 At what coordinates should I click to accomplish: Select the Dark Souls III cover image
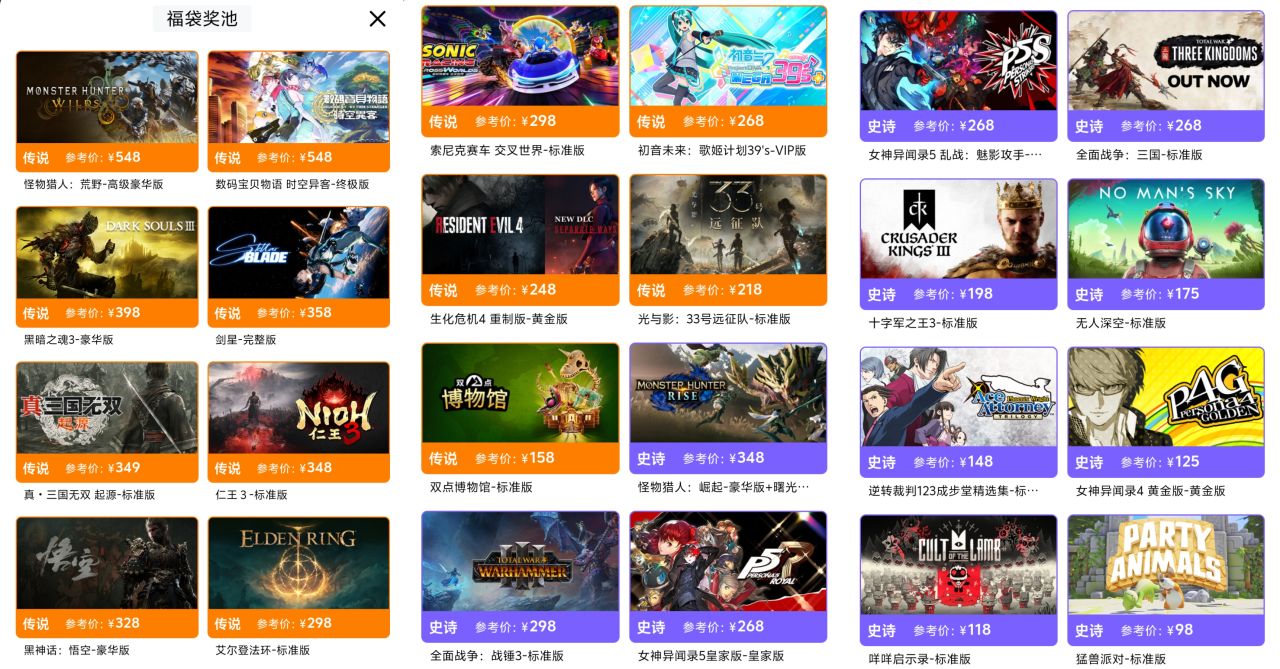click(107, 252)
